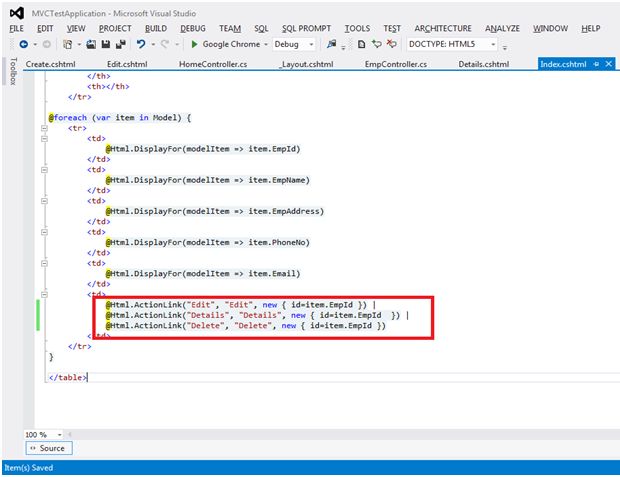Open the TEST menu
The height and width of the screenshot is (477, 620).
point(392,28)
